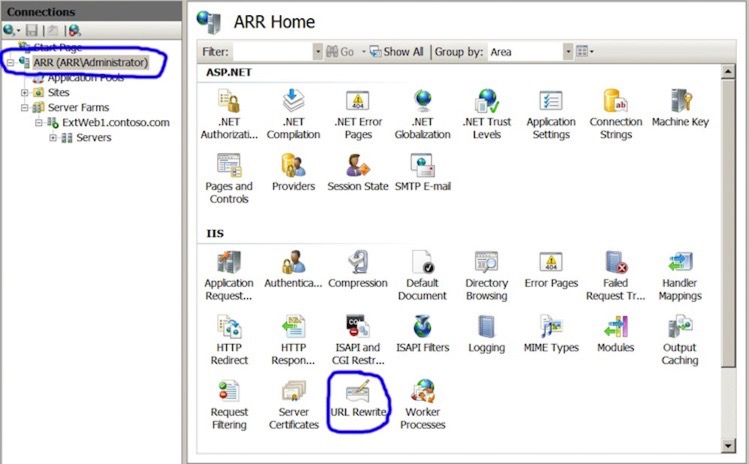Screen dimensions: 749x464
Task: Open the Filter combo box dropdown arrow
Action: 317,51
